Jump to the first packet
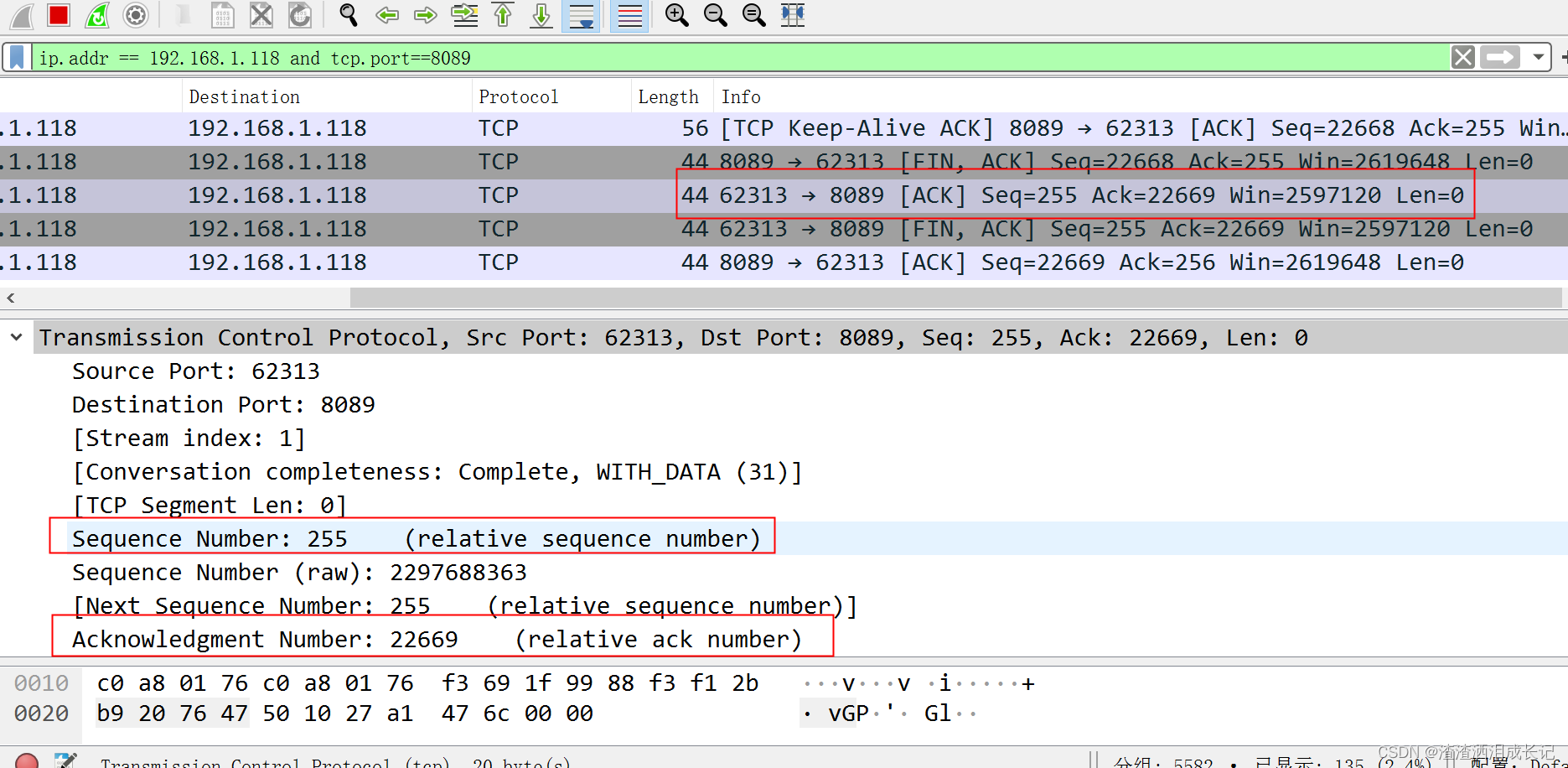The image size is (1568, 768). pos(503,15)
